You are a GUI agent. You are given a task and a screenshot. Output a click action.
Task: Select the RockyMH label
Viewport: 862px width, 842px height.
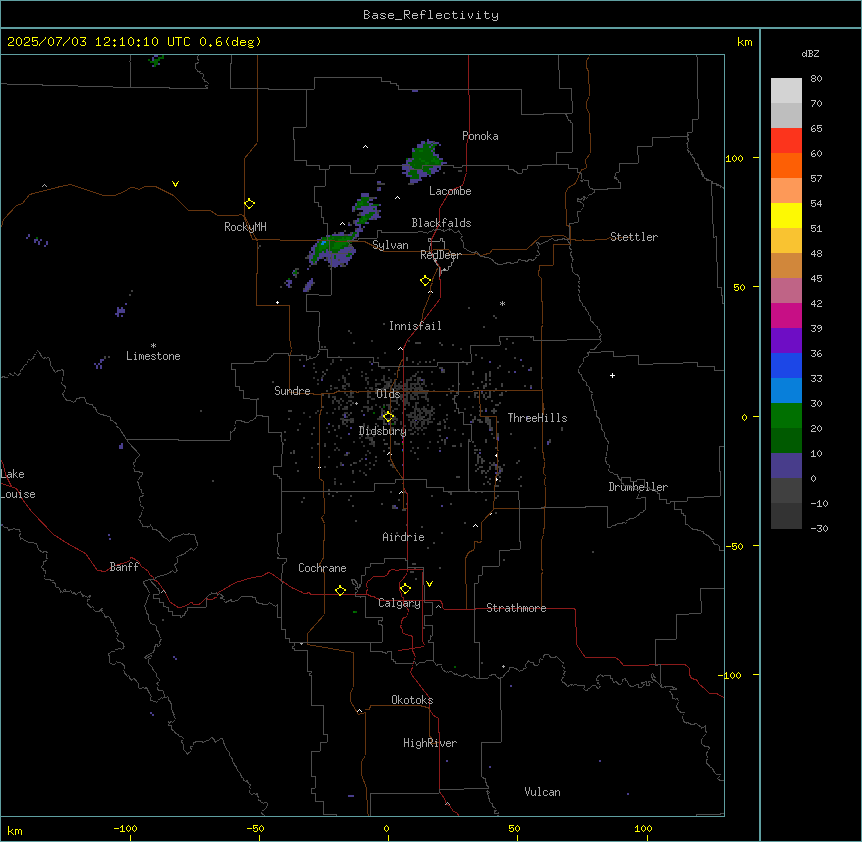click(x=245, y=227)
